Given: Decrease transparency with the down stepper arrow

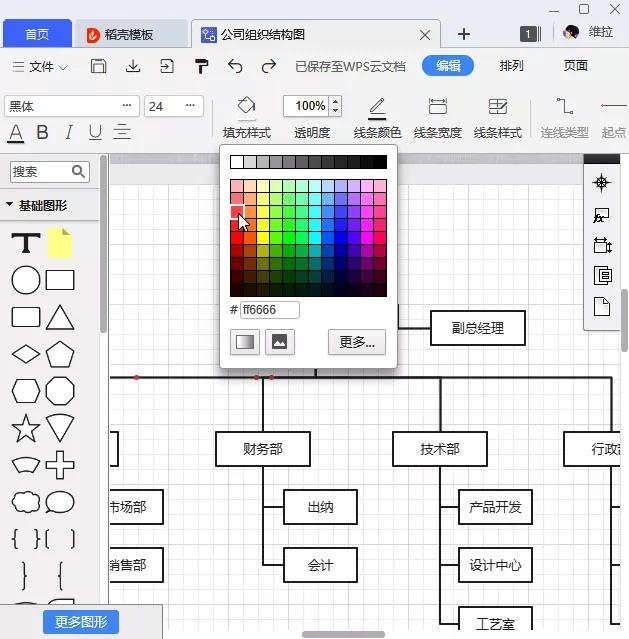Looking at the screenshot, I should pos(335,111).
